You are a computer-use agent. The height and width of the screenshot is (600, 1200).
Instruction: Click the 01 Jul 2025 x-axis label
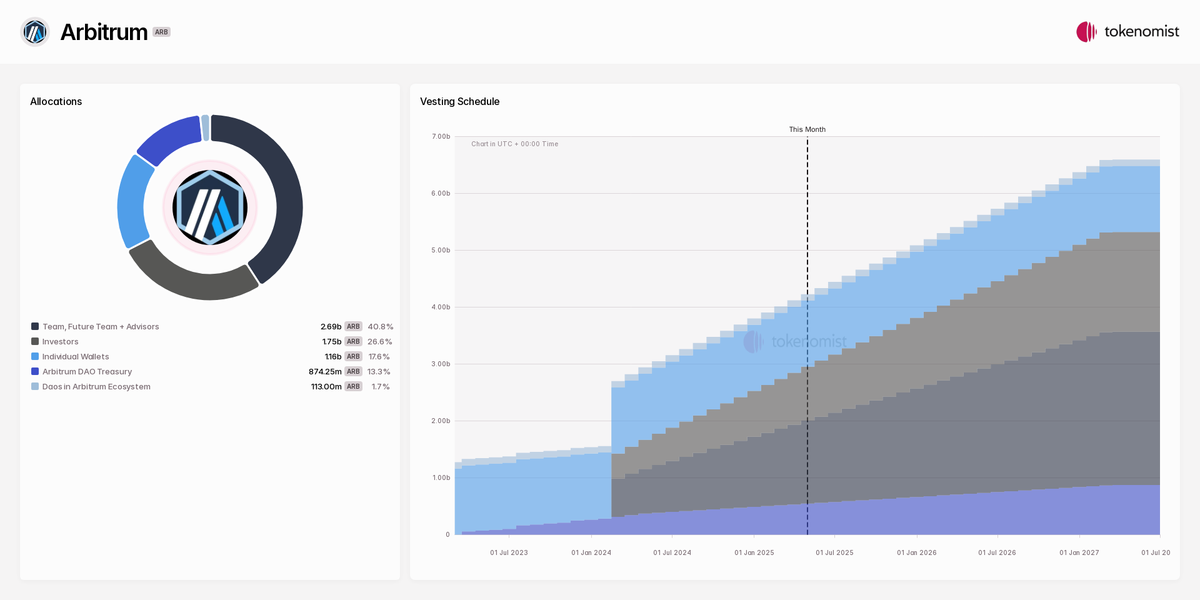[835, 552]
